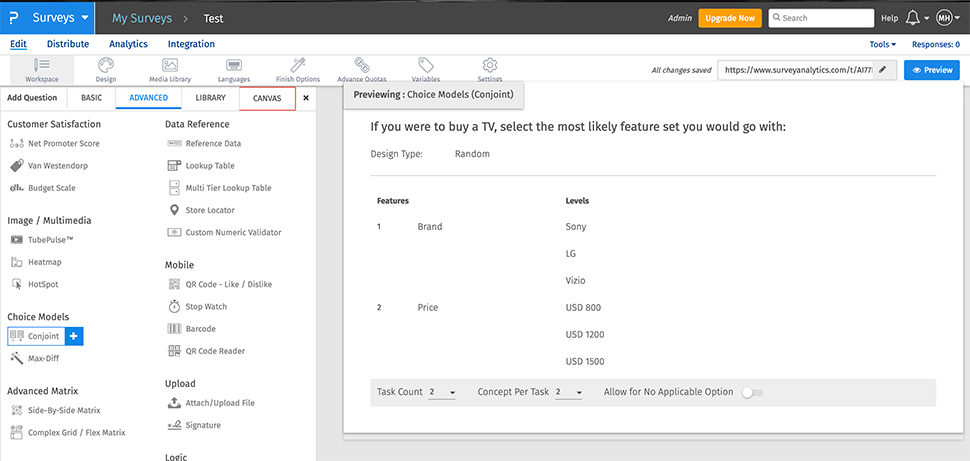Add a Complex Grid / Flex Matrix

click(x=67, y=433)
